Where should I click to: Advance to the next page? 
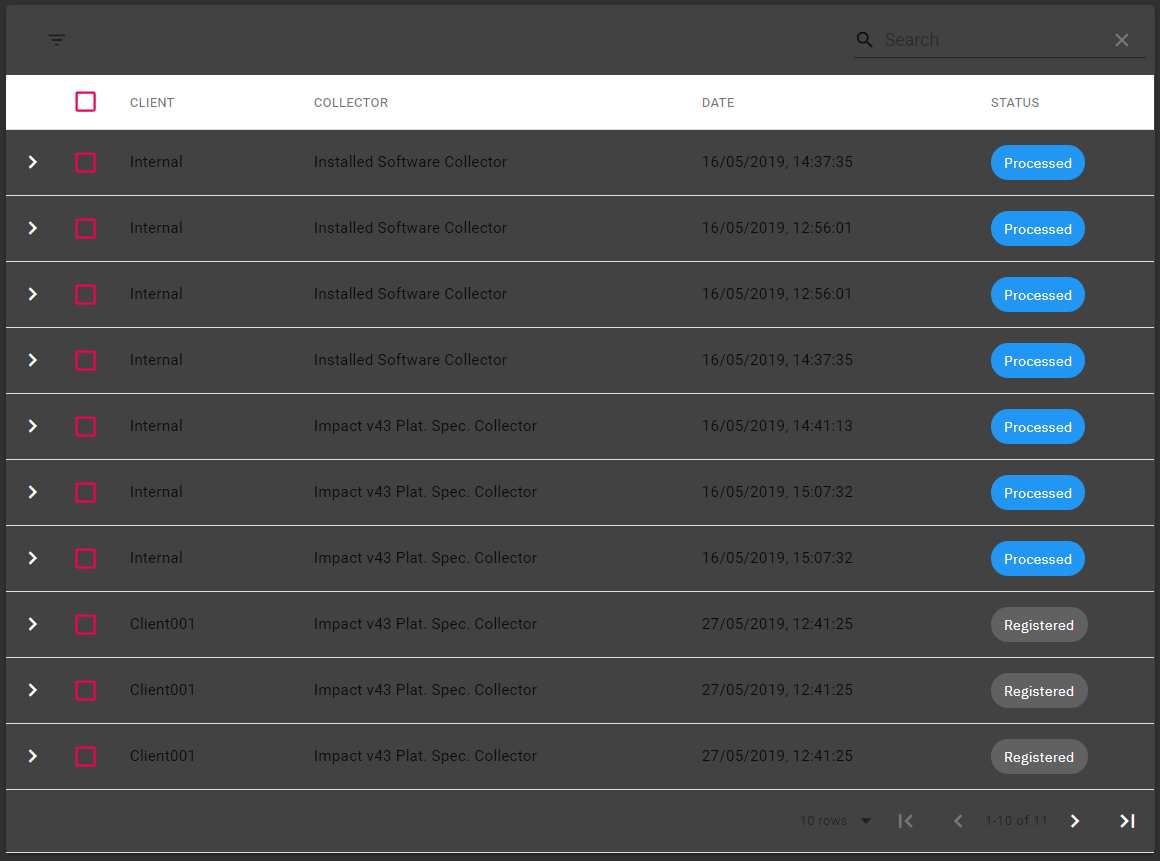click(x=1074, y=821)
